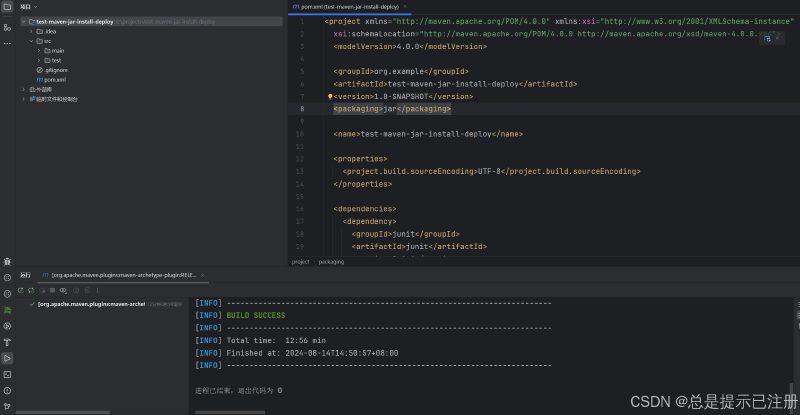Screen dimensions: 800x415
Task: Open the green Maven/Spring tool icon
Action: 7,310
